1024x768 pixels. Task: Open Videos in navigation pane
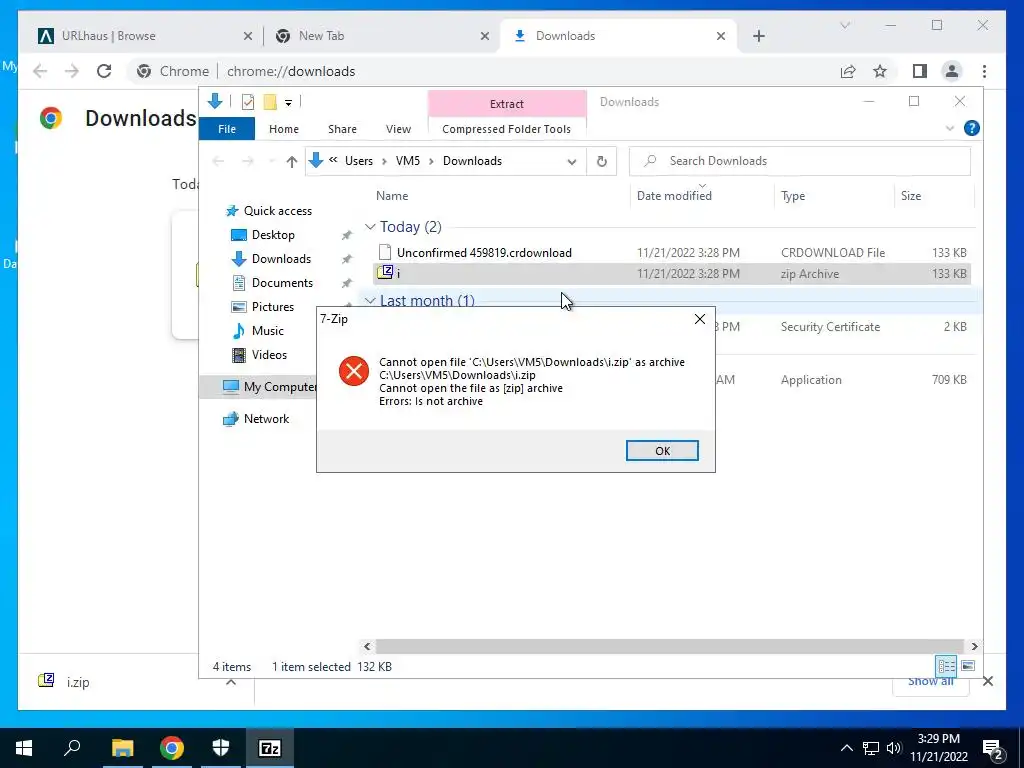(x=269, y=355)
